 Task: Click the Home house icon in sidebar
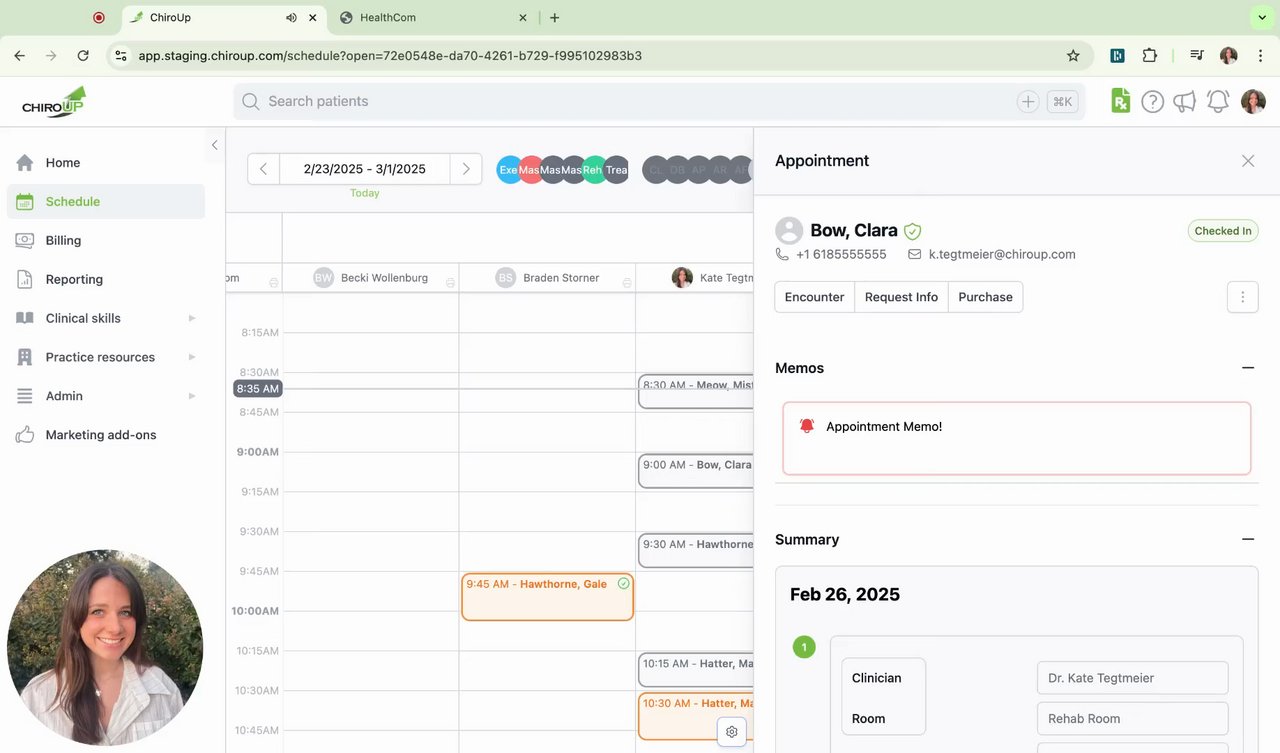[25, 162]
